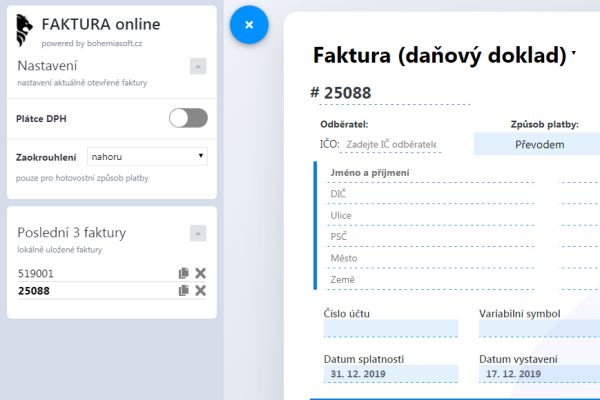Click the IČO odběratele input field
The image size is (600, 400).
[x=392, y=145]
